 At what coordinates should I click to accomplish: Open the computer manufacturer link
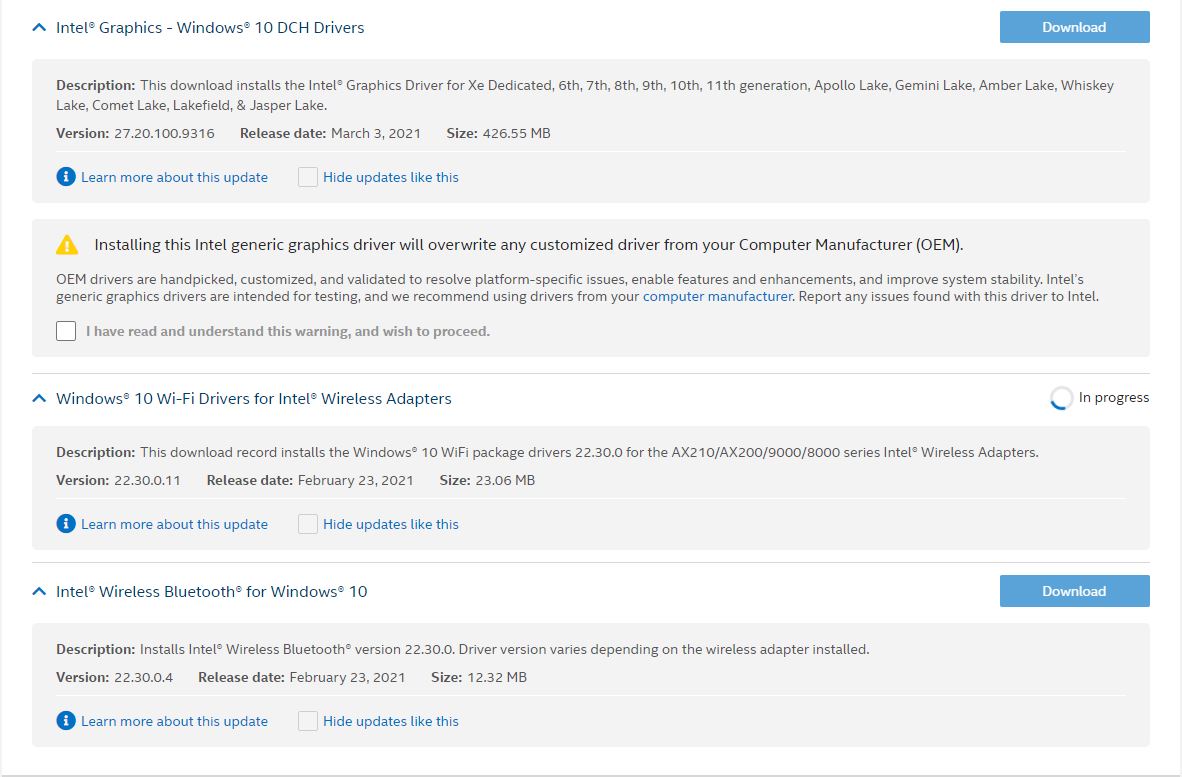coord(717,296)
